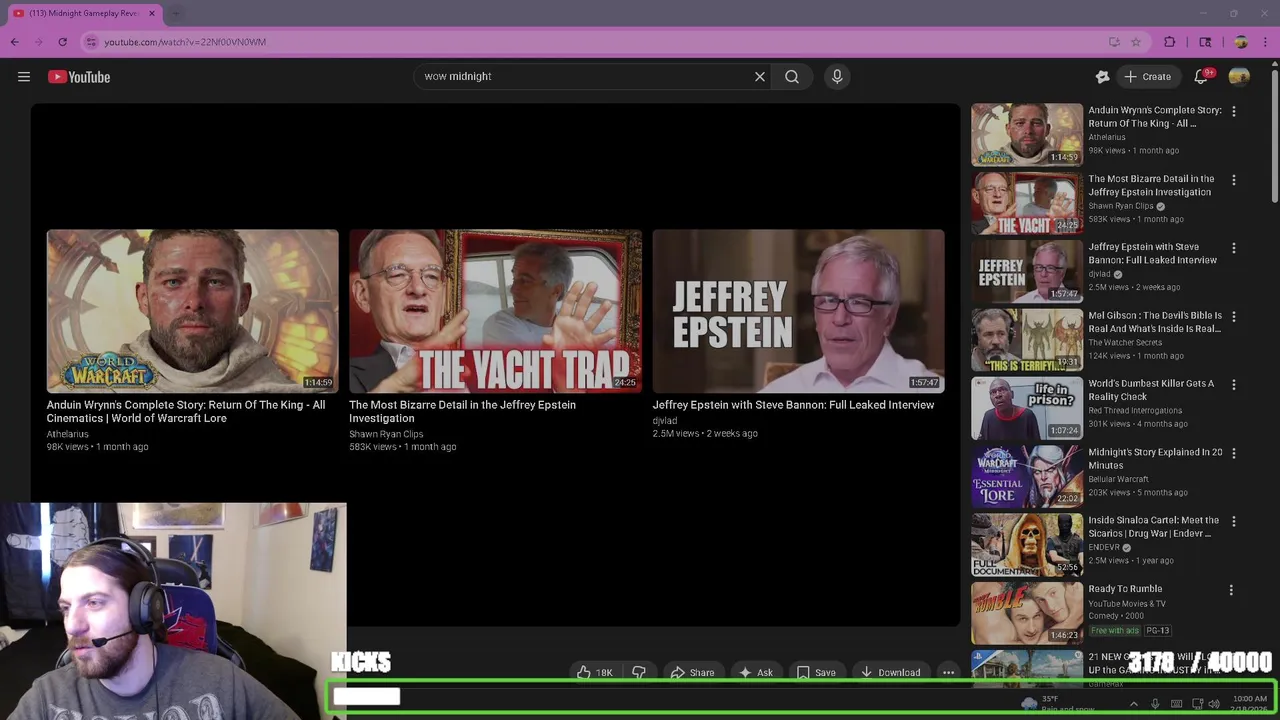Screen dimensions: 1280x720
Task: Open sidebar Full Documentary skull thumbnail
Action: [x=1027, y=545]
